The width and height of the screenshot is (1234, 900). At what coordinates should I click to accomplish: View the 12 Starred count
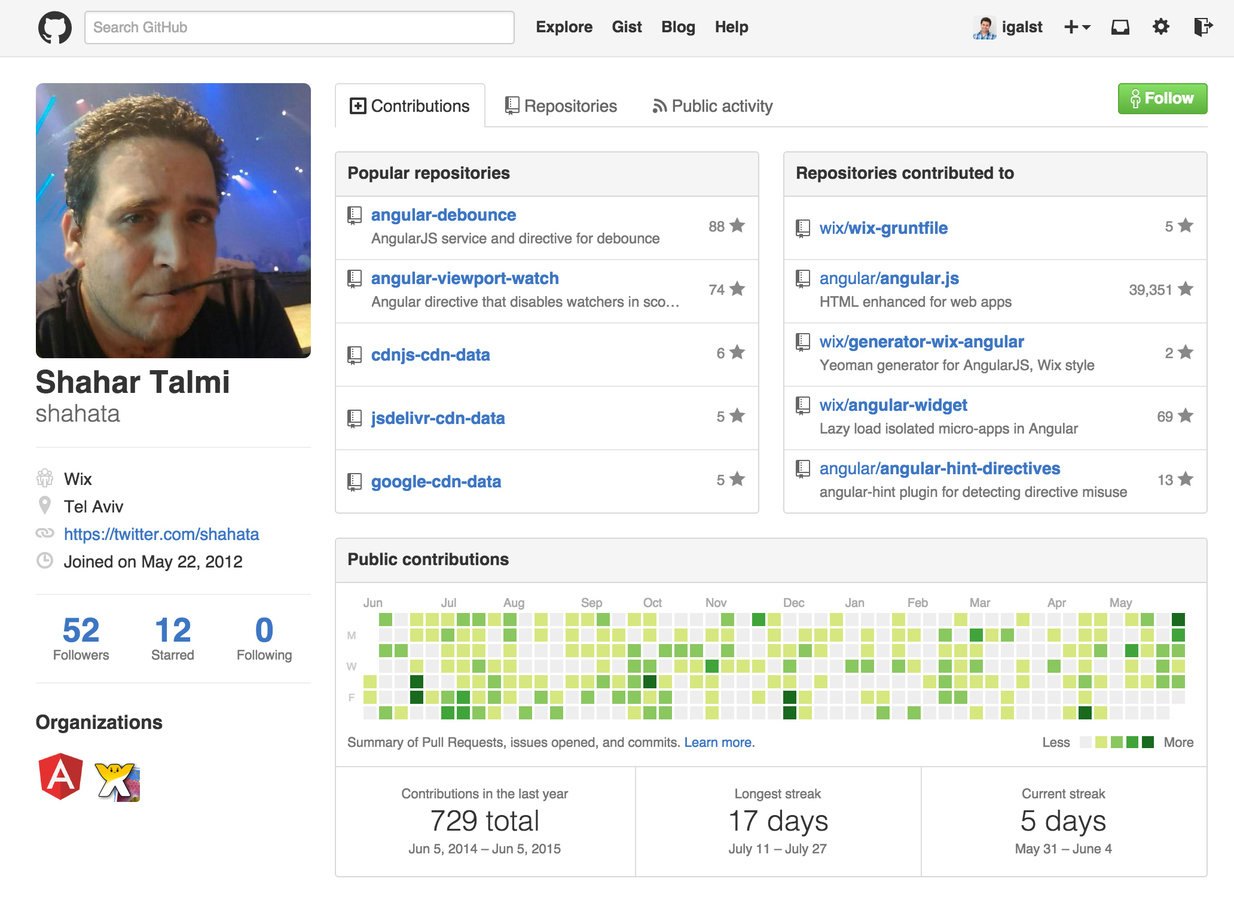(173, 638)
